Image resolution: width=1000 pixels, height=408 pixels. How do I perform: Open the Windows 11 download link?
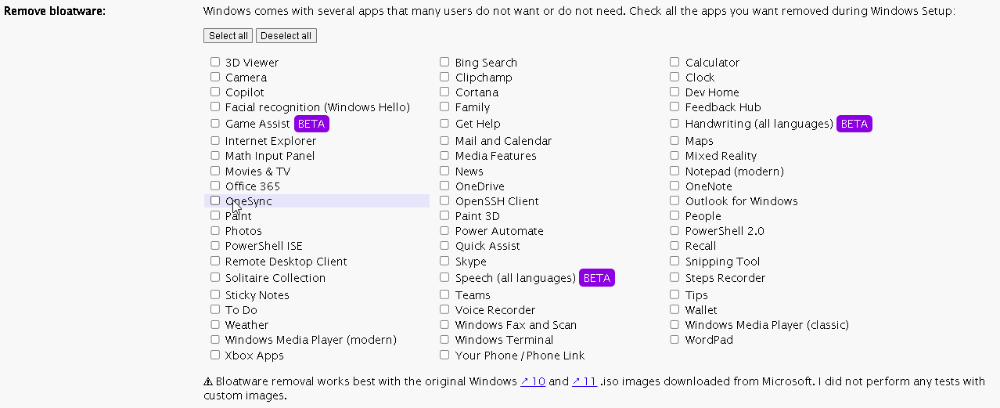coord(584,382)
